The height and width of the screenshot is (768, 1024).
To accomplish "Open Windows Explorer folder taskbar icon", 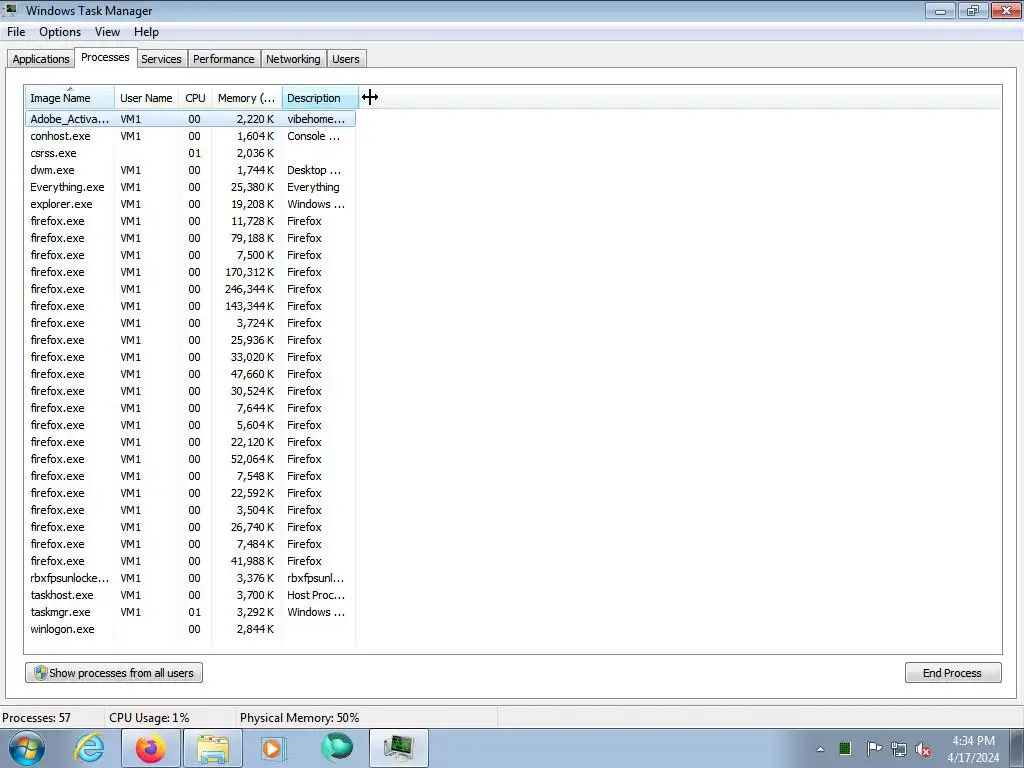I will 213,748.
